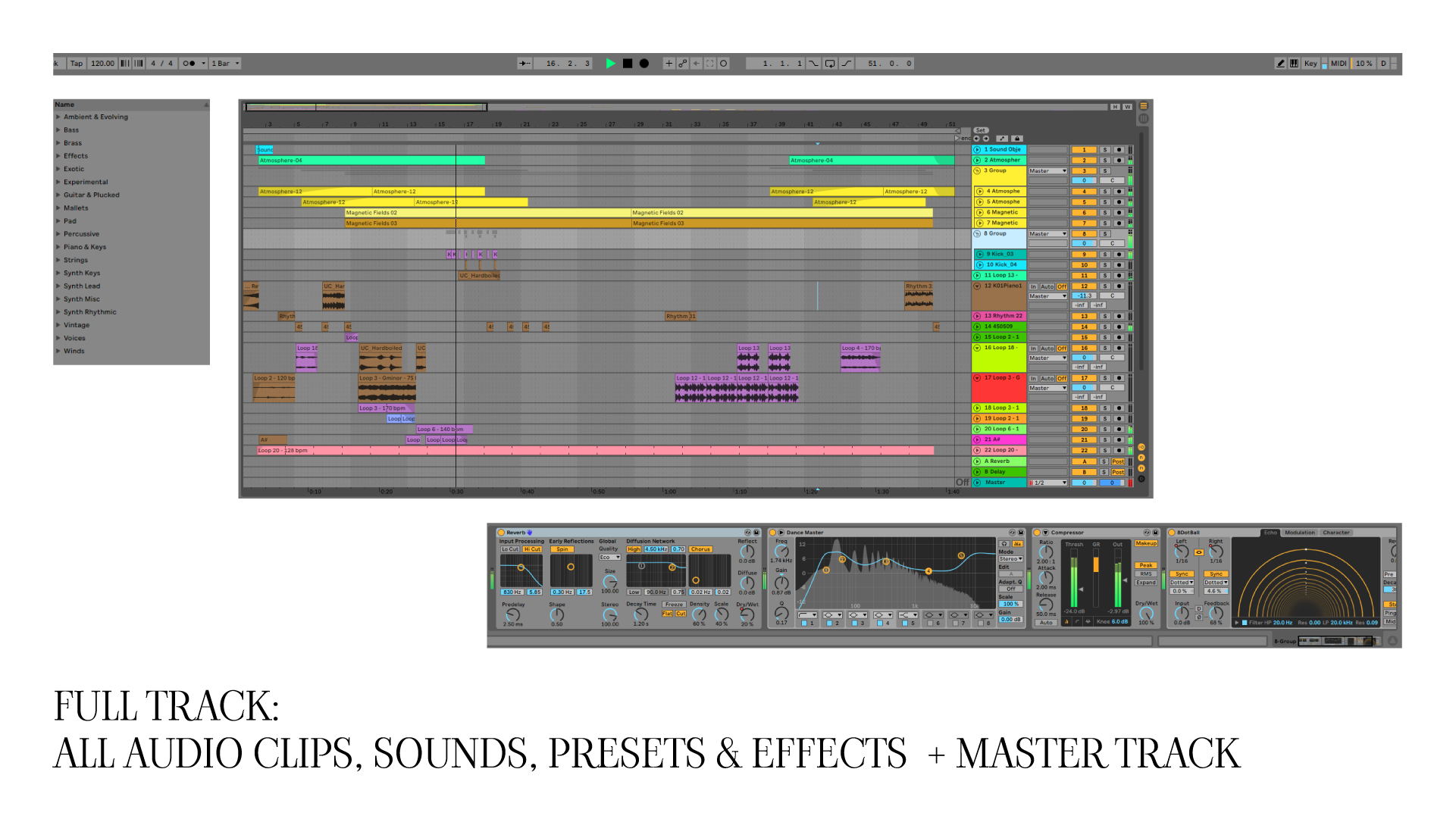Expand the Ambient & Evolving folder

tap(58, 117)
